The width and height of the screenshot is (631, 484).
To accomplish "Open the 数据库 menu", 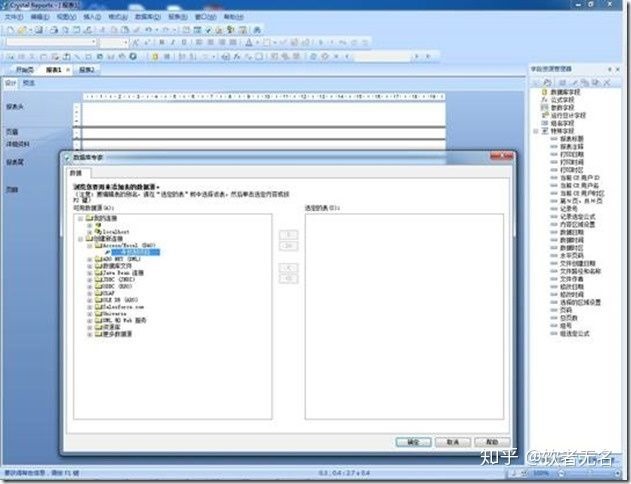I will (x=148, y=17).
